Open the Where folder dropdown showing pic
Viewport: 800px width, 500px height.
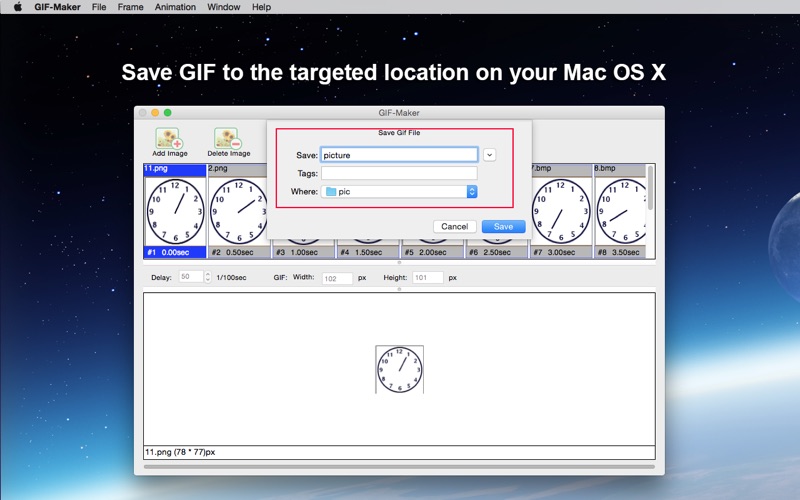click(x=399, y=192)
